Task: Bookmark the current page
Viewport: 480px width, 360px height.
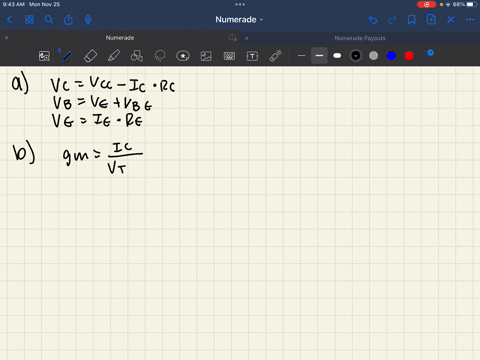Action: (412, 20)
